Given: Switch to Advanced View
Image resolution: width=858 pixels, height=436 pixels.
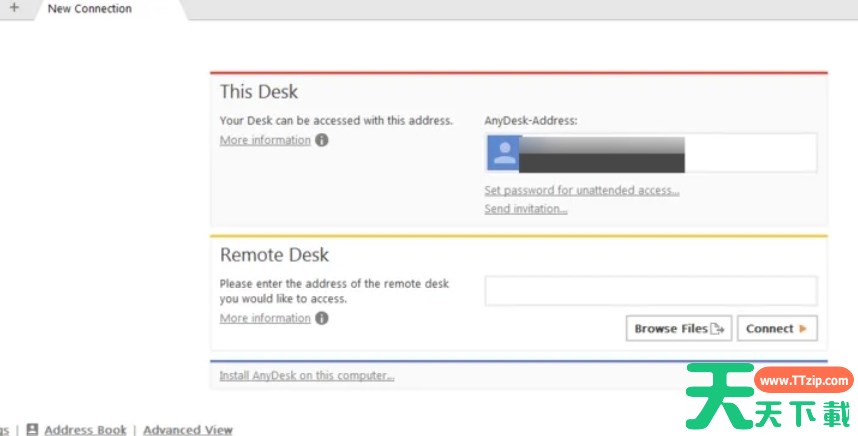Looking at the screenshot, I should tap(187, 430).
